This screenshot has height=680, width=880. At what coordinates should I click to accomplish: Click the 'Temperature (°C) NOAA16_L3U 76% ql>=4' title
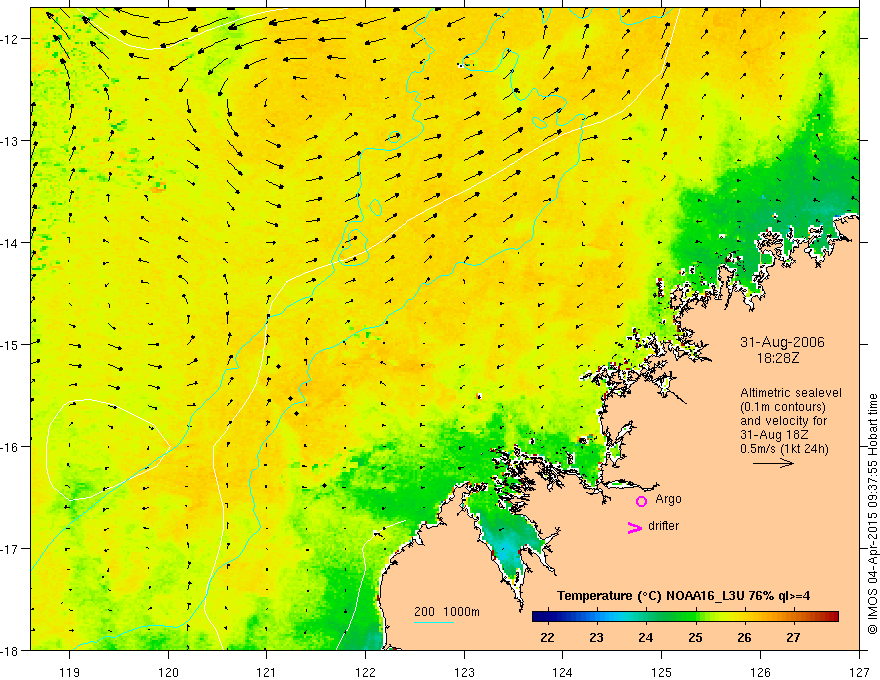[683, 596]
